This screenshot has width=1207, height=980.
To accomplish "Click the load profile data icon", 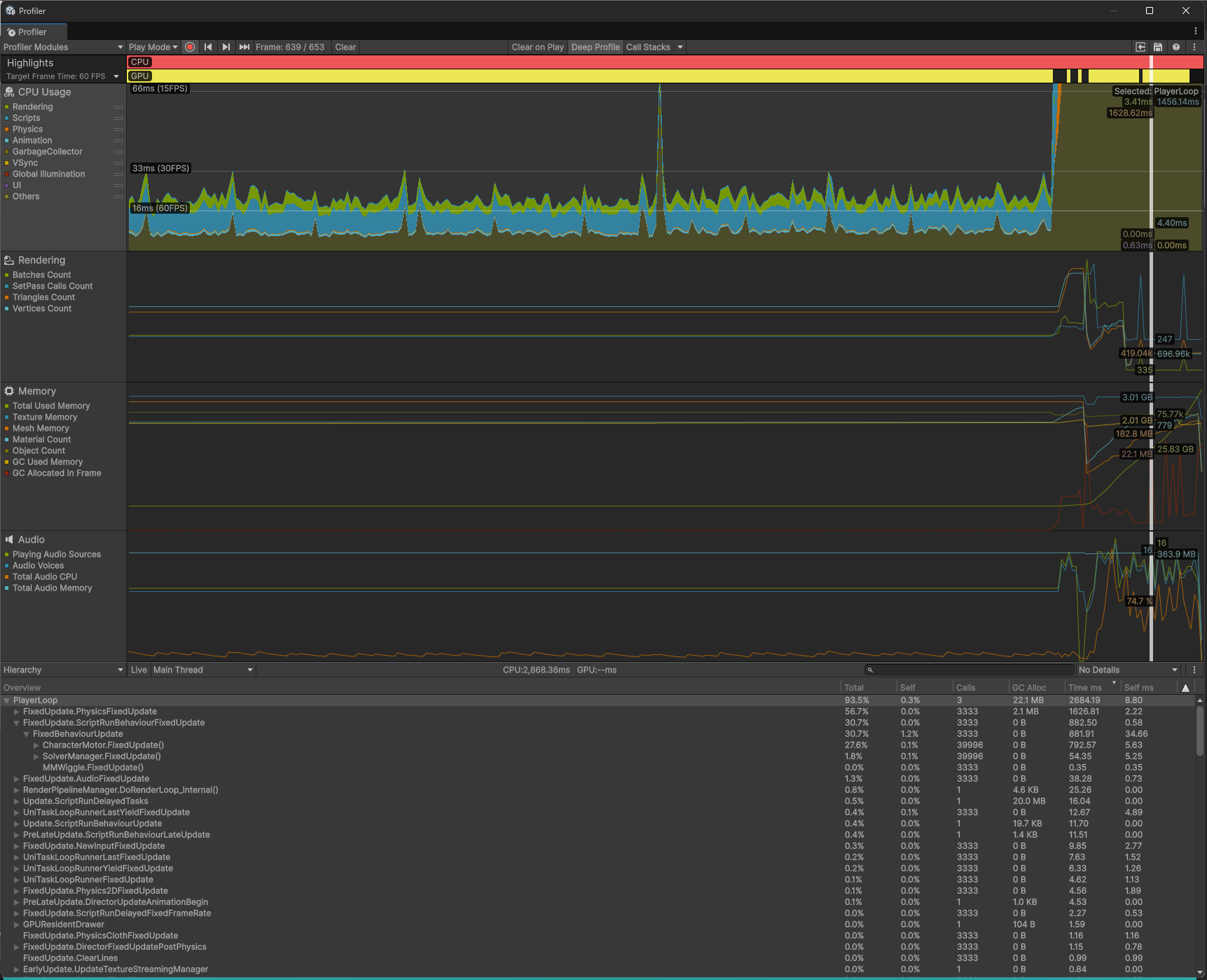I will point(1140,47).
